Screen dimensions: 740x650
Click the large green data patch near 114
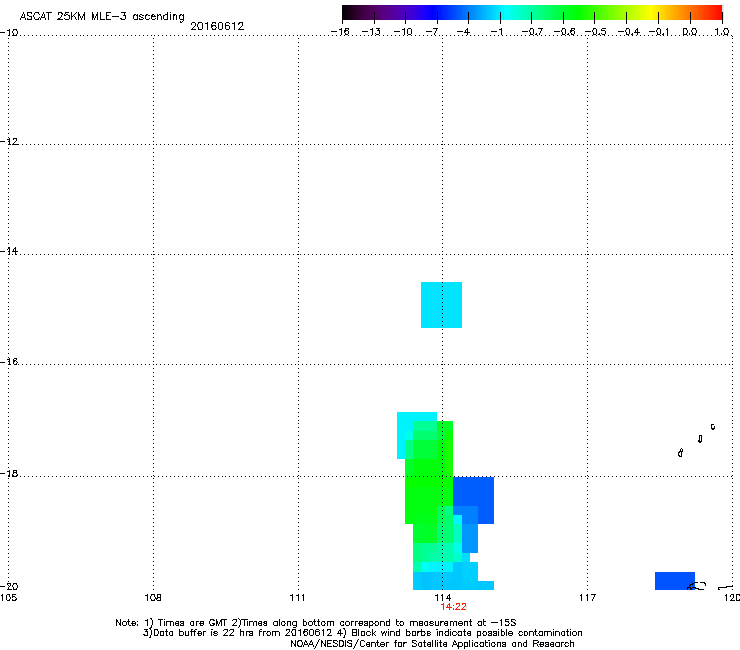pyautogui.click(x=429, y=481)
